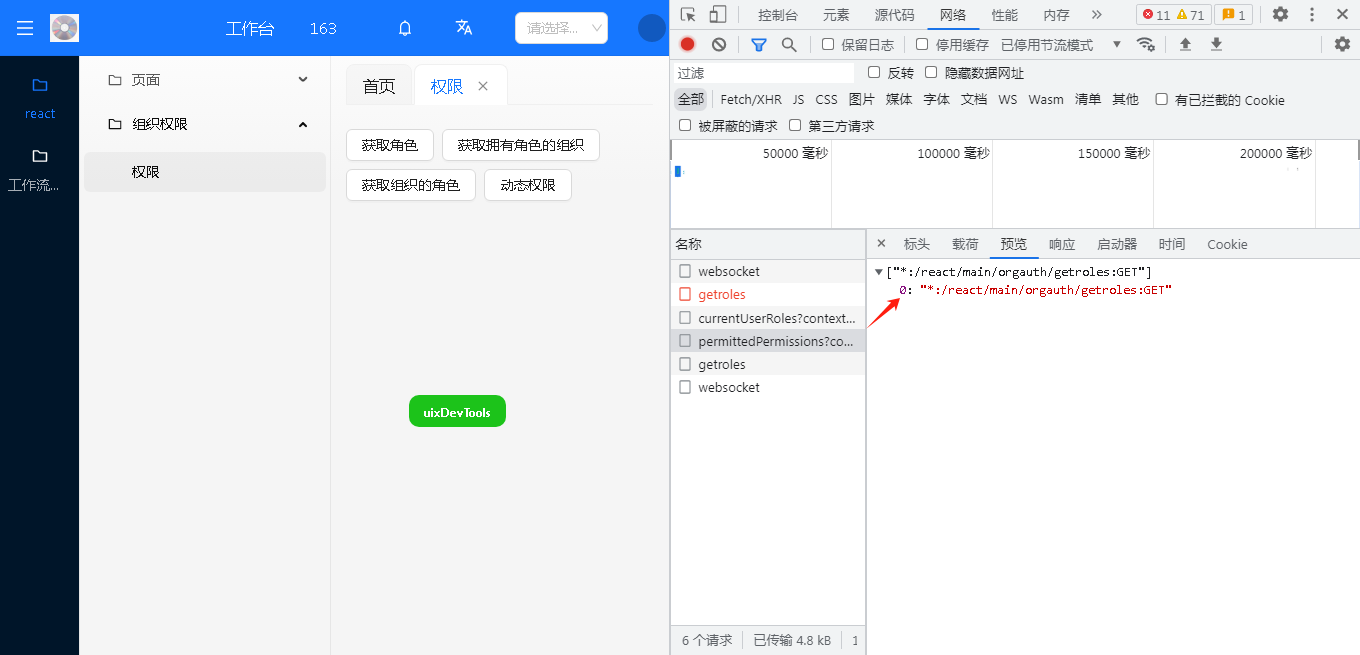Click the red error count badge 11
The image size is (1360, 655).
pyautogui.click(x=1156, y=15)
